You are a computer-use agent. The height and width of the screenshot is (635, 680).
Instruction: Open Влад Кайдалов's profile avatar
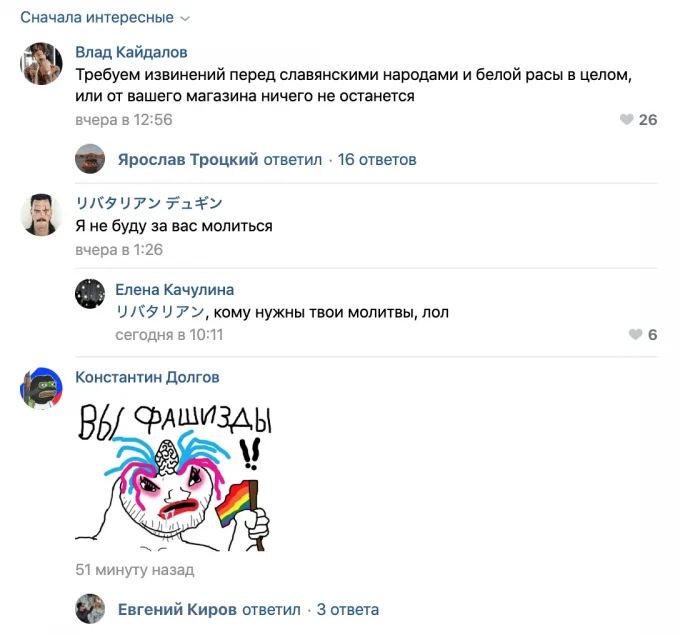click(41, 63)
